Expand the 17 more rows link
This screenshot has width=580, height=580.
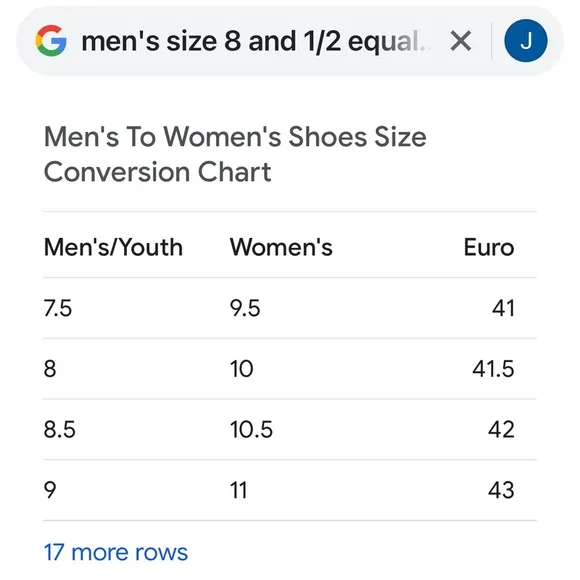click(x=116, y=552)
